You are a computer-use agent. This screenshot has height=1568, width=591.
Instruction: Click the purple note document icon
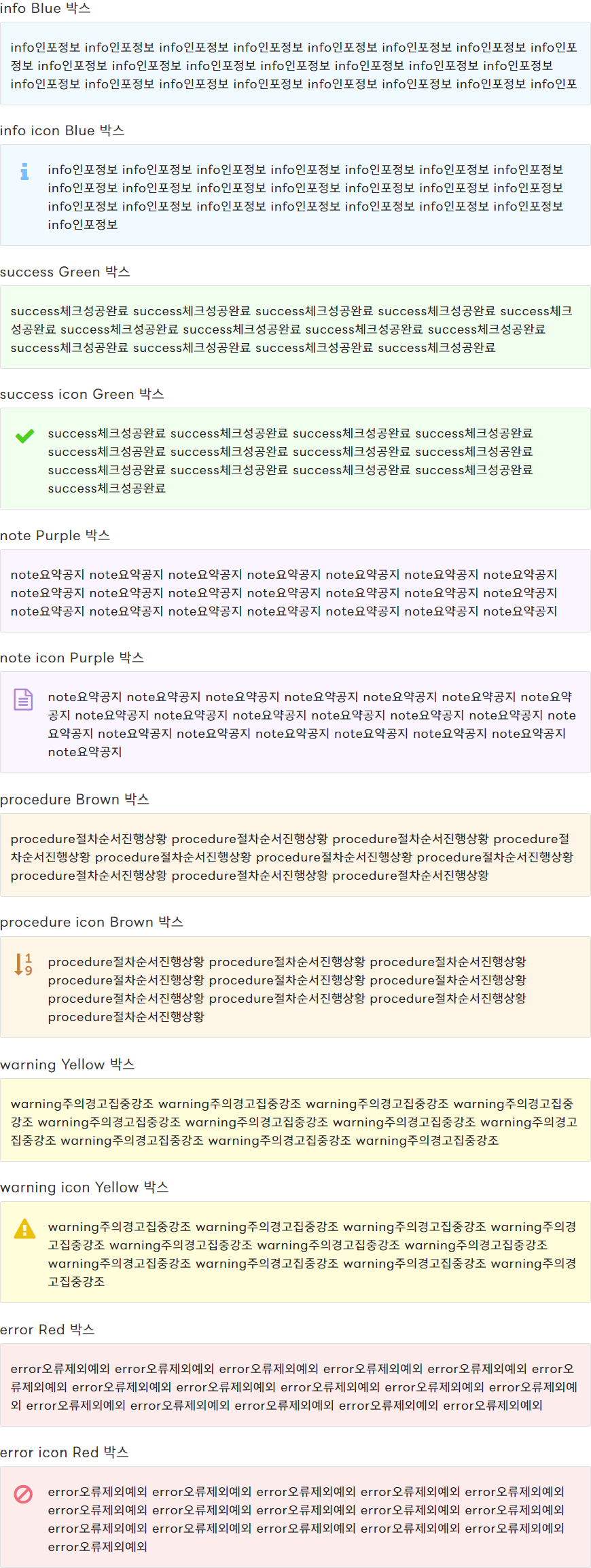(24, 699)
